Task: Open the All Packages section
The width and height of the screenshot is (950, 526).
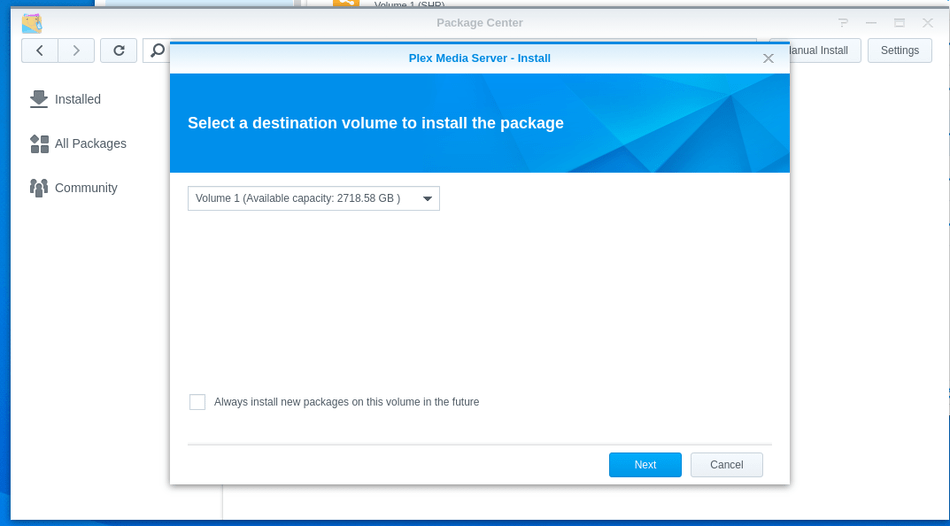Action: click(x=90, y=144)
